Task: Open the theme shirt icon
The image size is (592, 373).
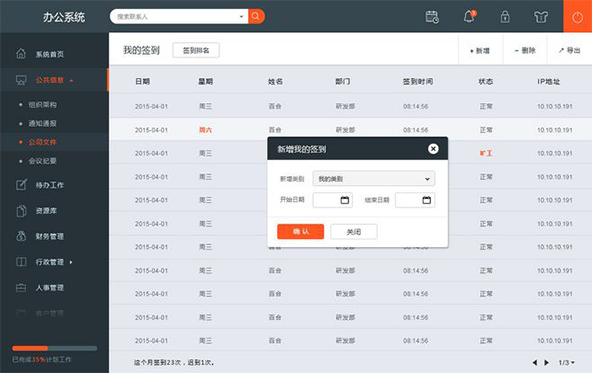Action: pos(541,17)
